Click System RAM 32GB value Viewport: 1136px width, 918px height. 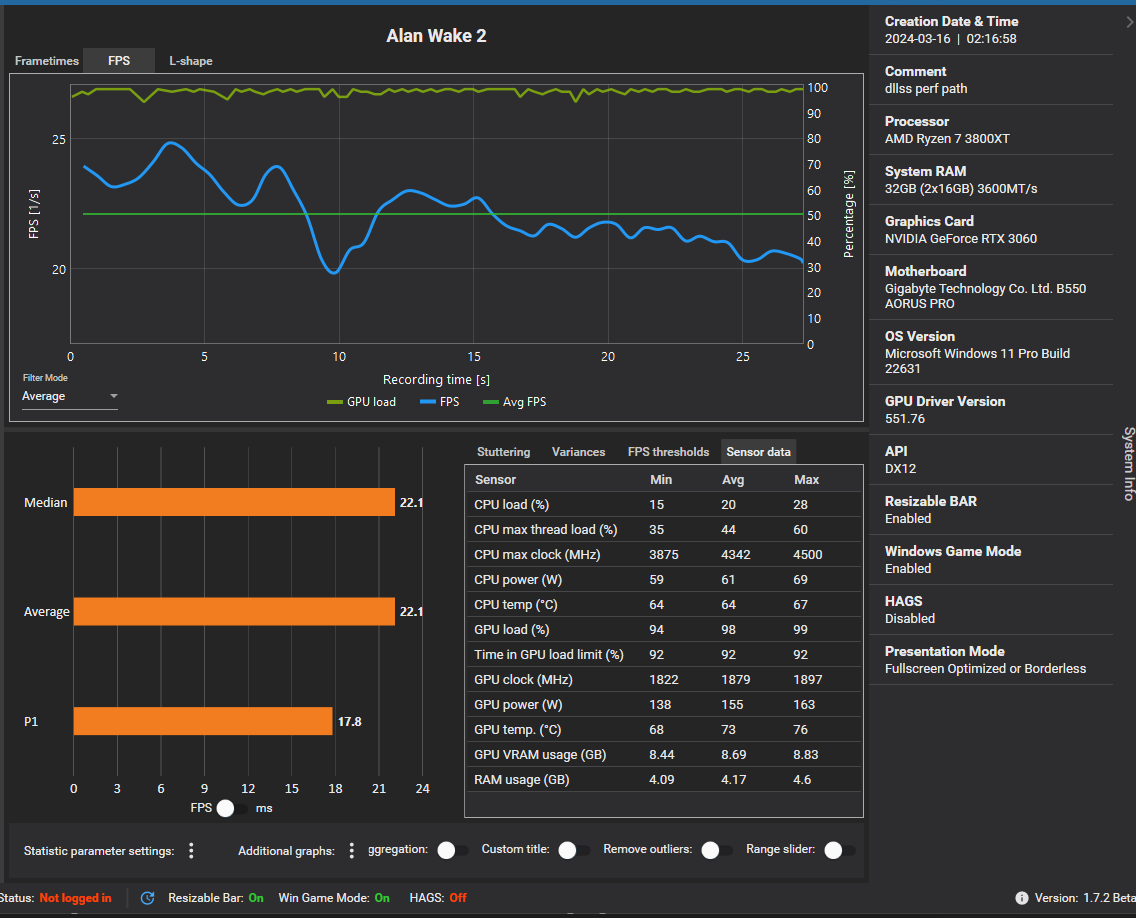click(961, 188)
